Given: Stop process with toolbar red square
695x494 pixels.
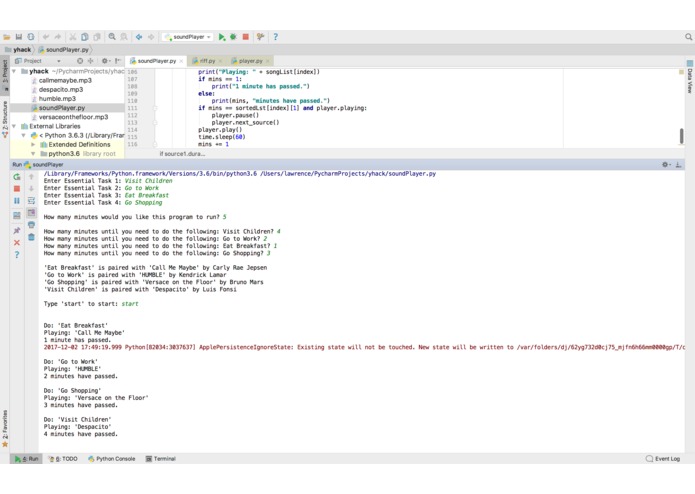Looking at the screenshot, I should click(x=246, y=37).
